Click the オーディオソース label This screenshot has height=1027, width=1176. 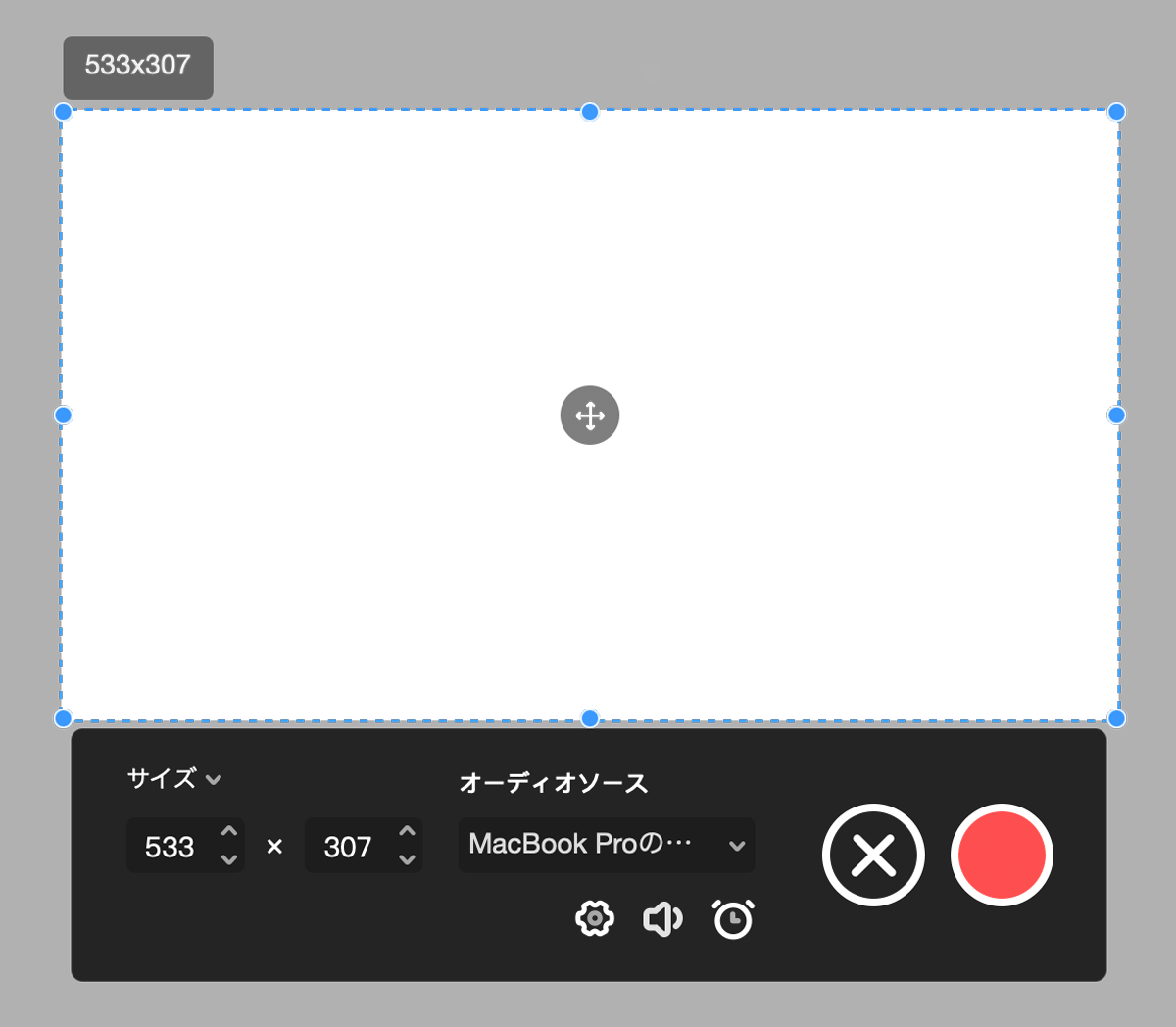point(554,783)
